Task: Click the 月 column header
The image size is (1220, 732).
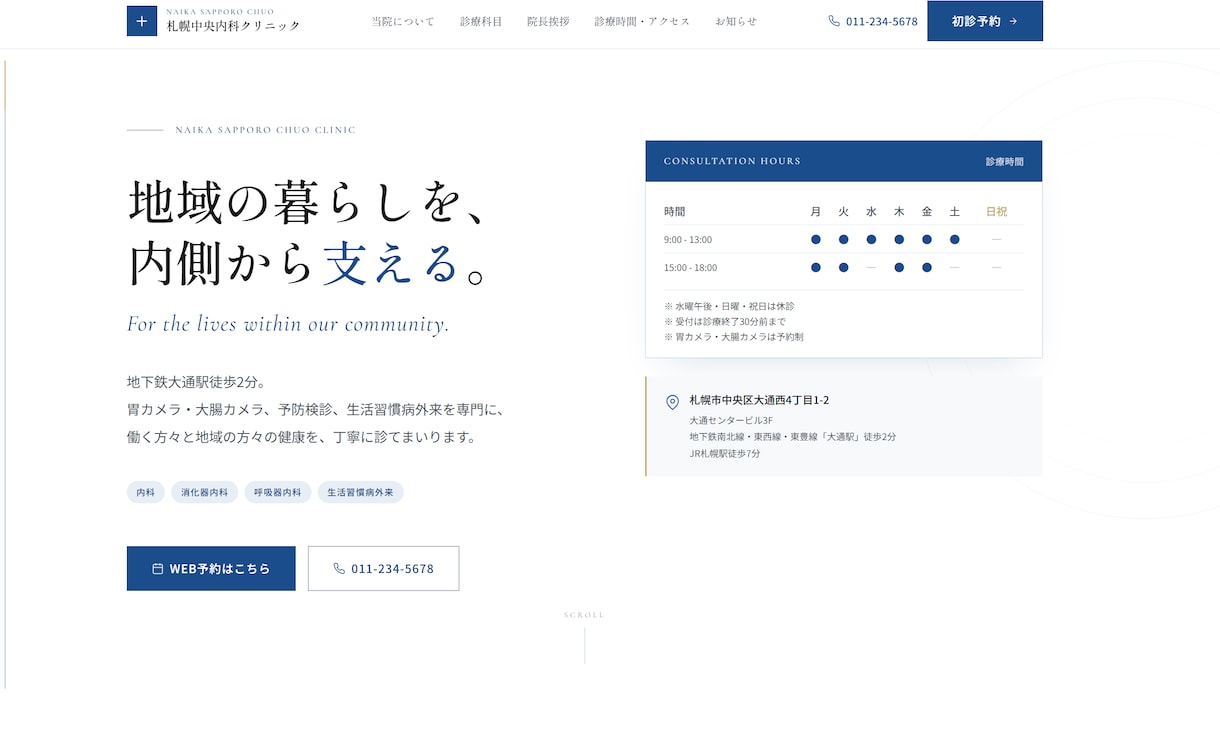Action: click(816, 212)
